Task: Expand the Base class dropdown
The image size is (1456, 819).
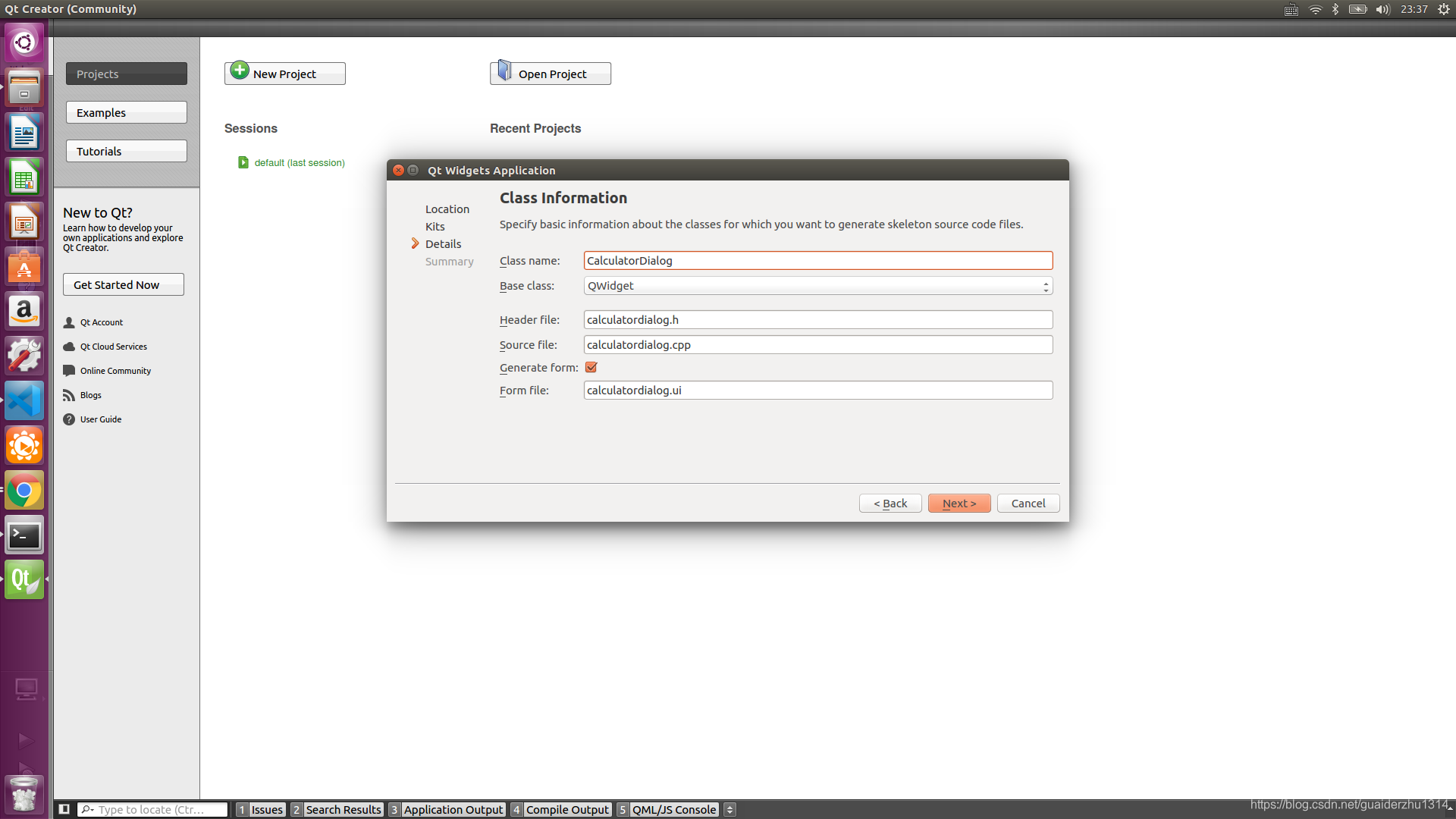Action: coord(1046,287)
